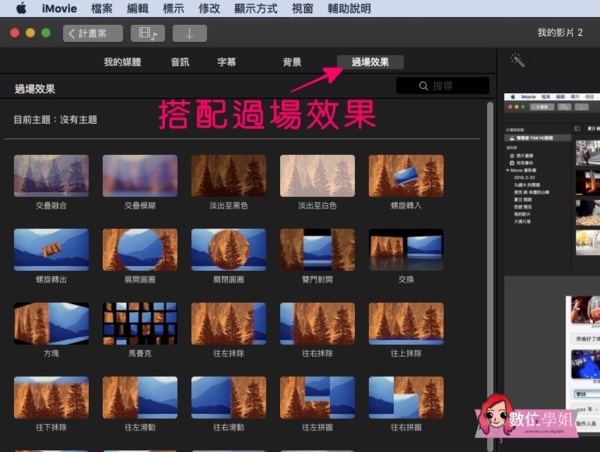Select the 字幕 tab
600x452 pixels.
[227, 62]
